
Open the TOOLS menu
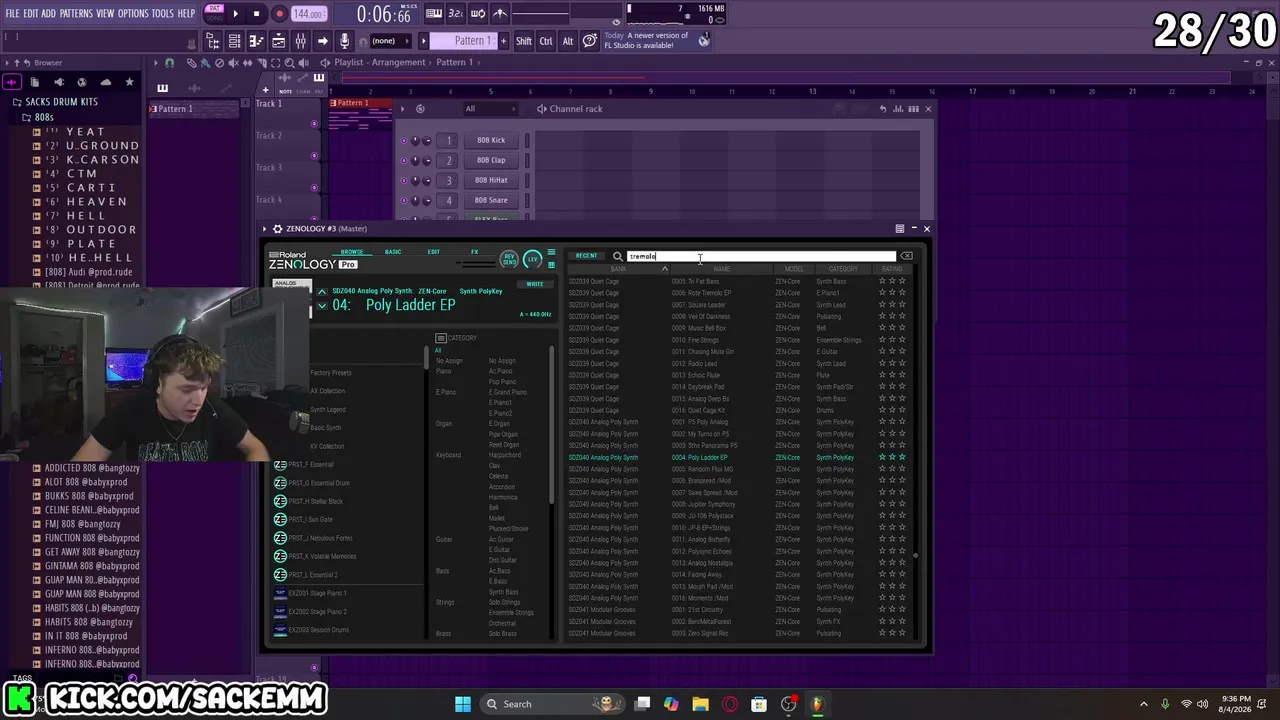point(163,13)
